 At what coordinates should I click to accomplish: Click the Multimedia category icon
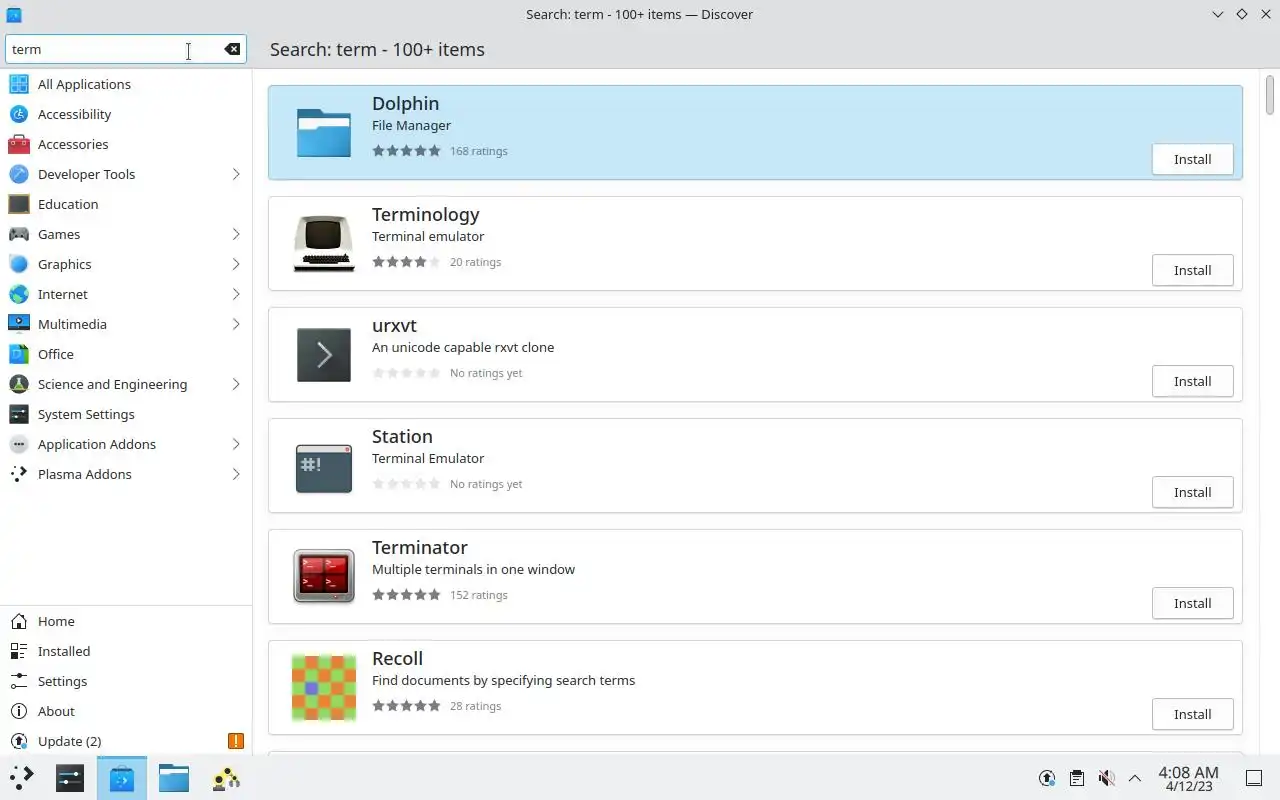[x=18, y=324]
